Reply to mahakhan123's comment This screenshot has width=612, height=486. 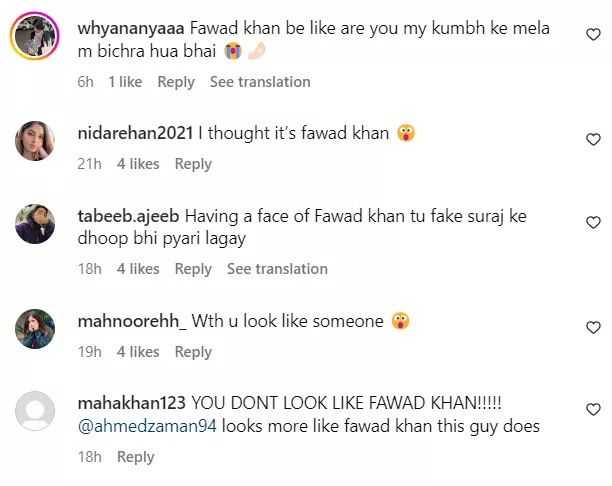(135, 457)
